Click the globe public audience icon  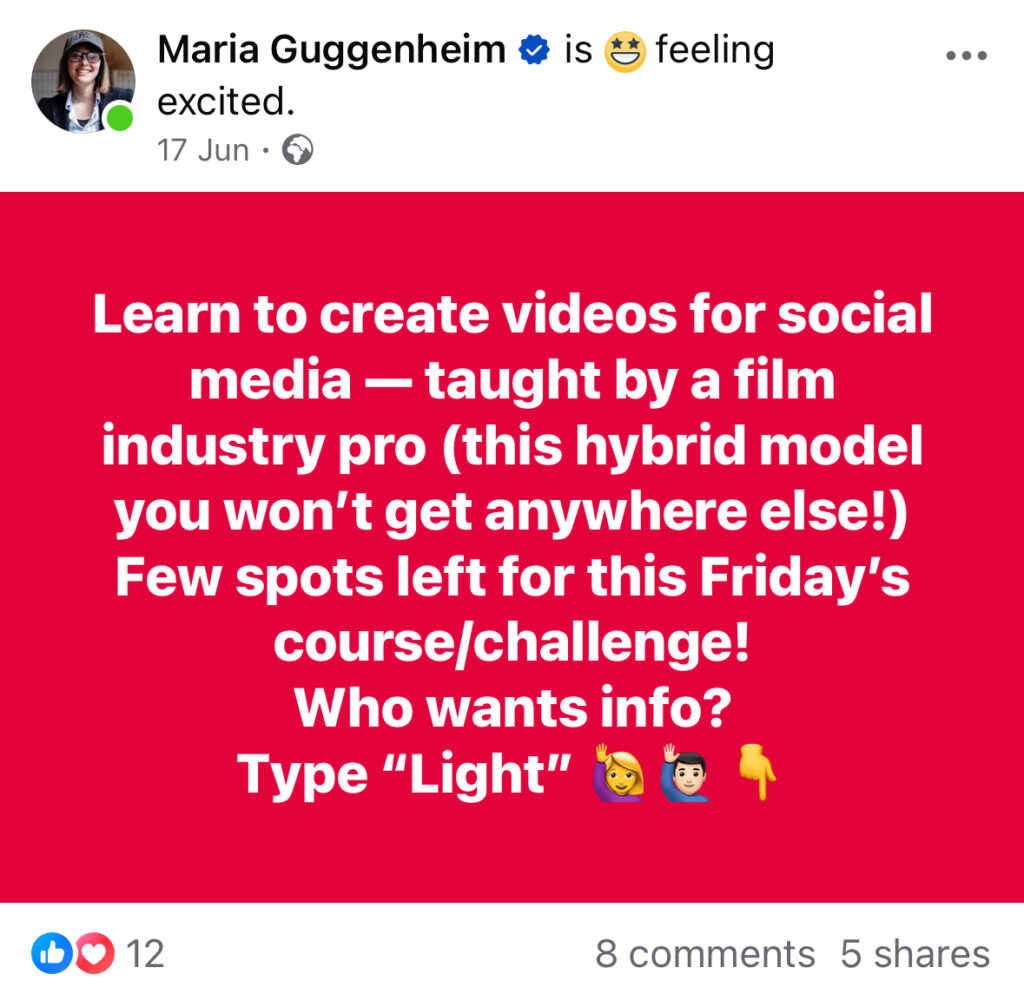(x=298, y=150)
